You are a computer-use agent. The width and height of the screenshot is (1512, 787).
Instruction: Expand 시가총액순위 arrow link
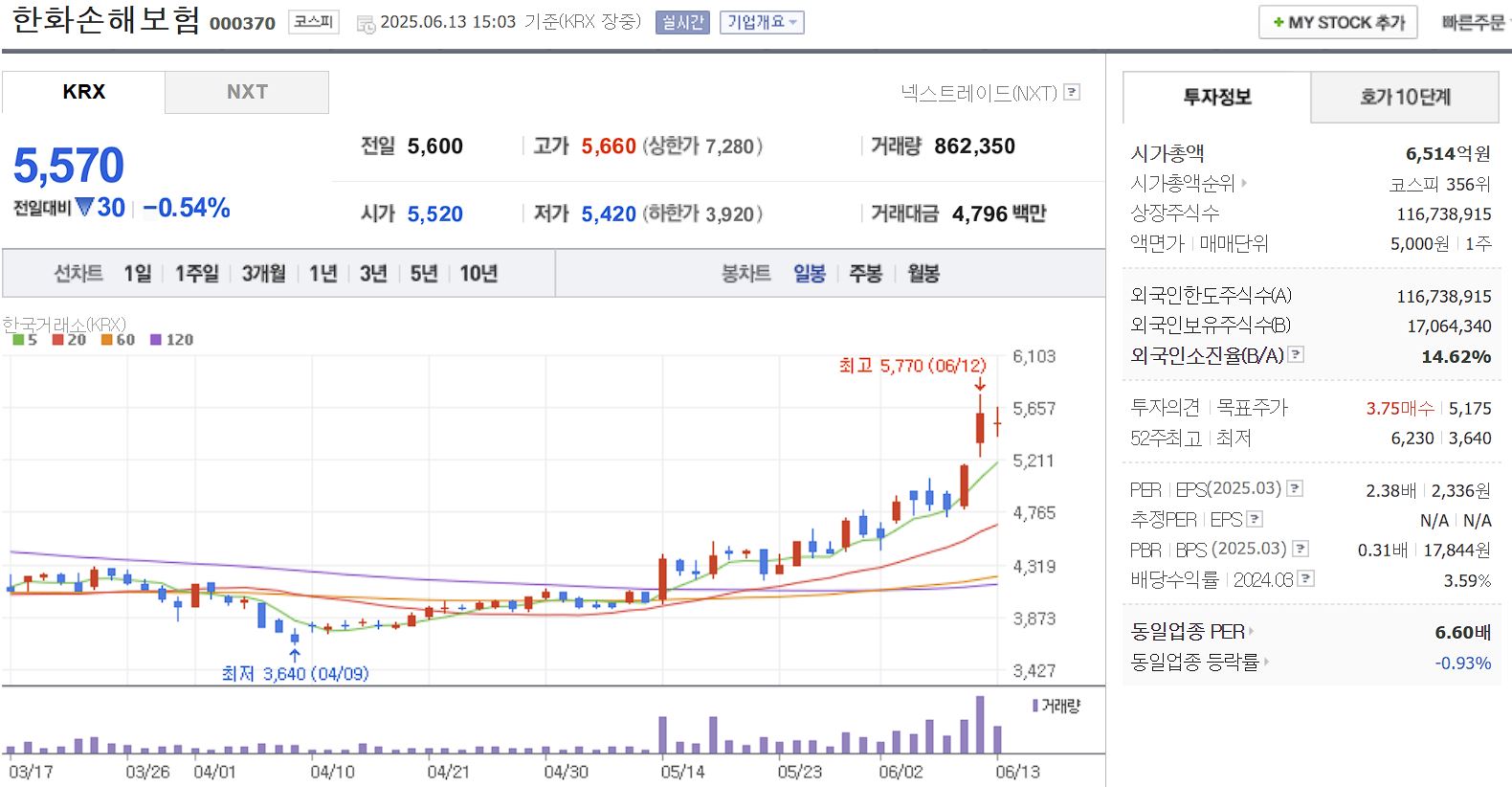pos(1244,183)
